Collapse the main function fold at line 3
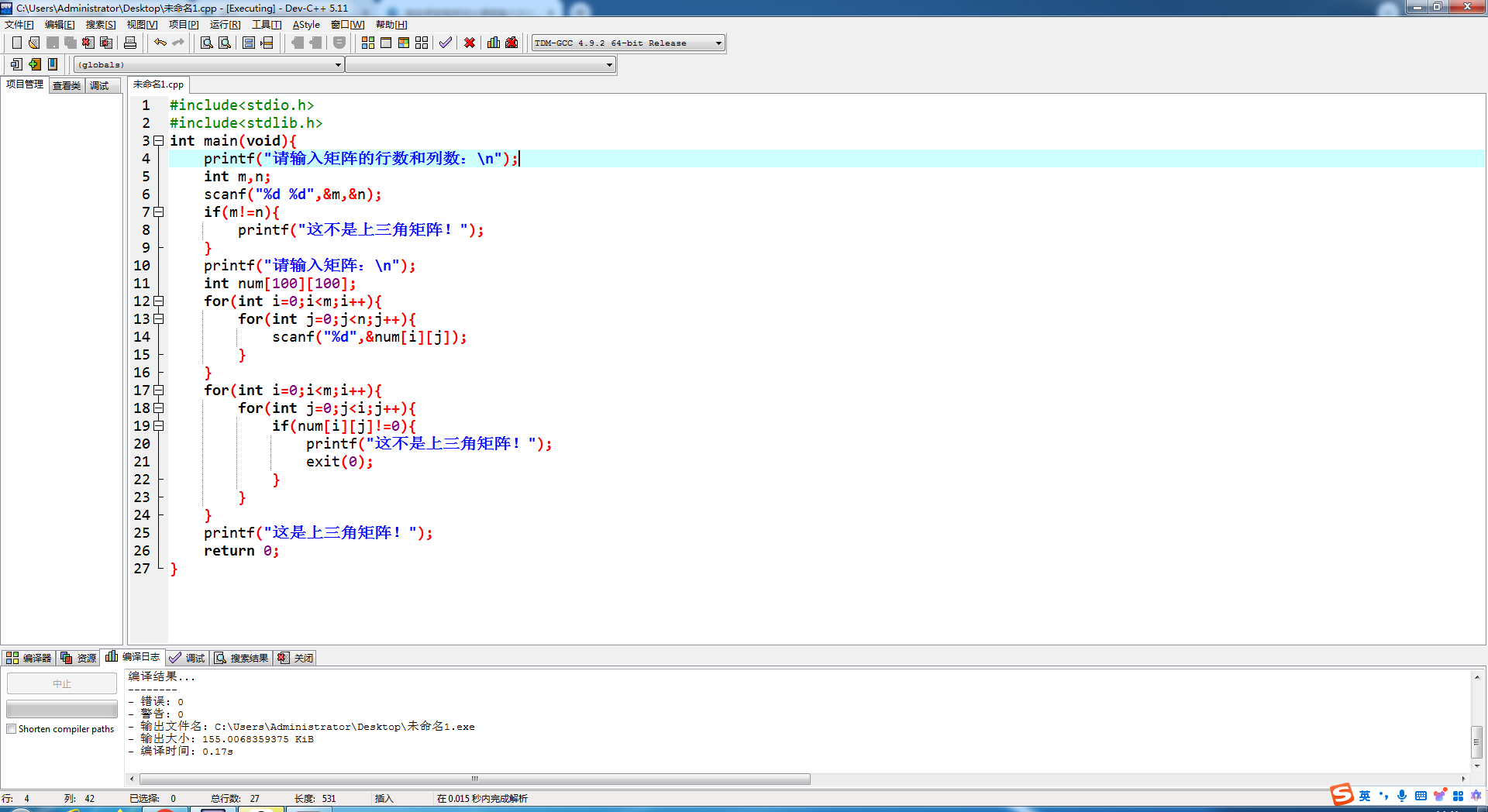 [x=159, y=141]
